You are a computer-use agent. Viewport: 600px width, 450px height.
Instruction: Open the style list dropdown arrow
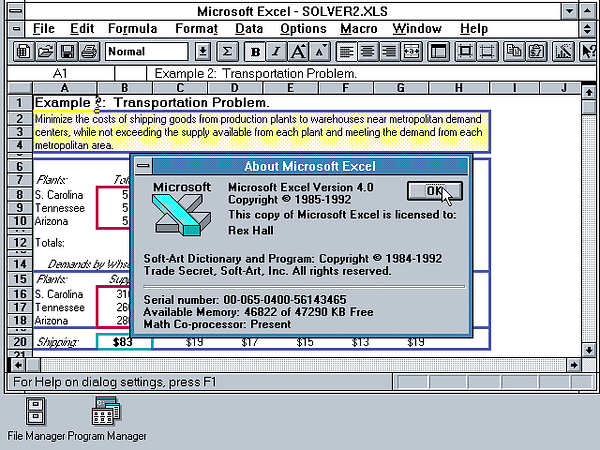click(x=203, y=51)
